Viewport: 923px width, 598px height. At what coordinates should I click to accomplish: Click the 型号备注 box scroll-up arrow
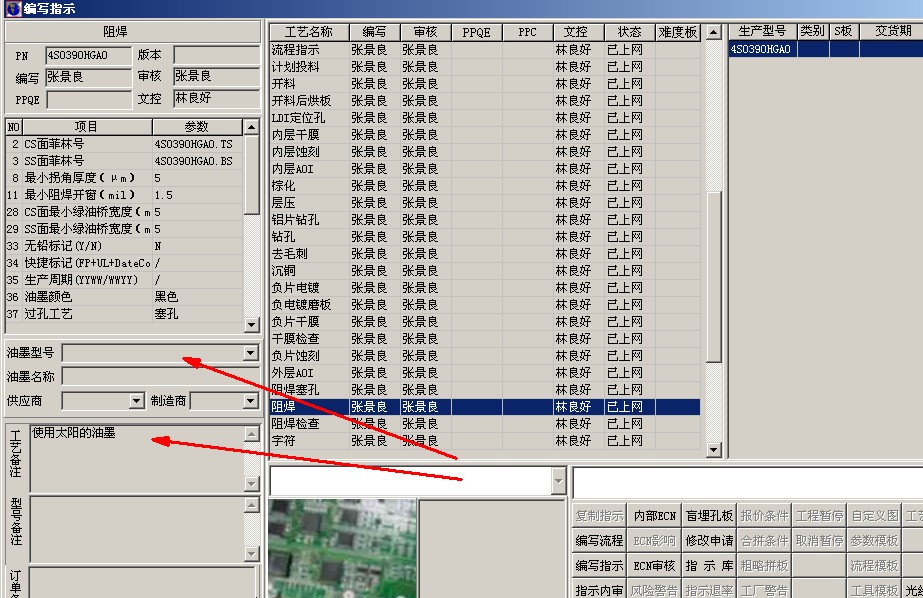[x=251, y=505]
